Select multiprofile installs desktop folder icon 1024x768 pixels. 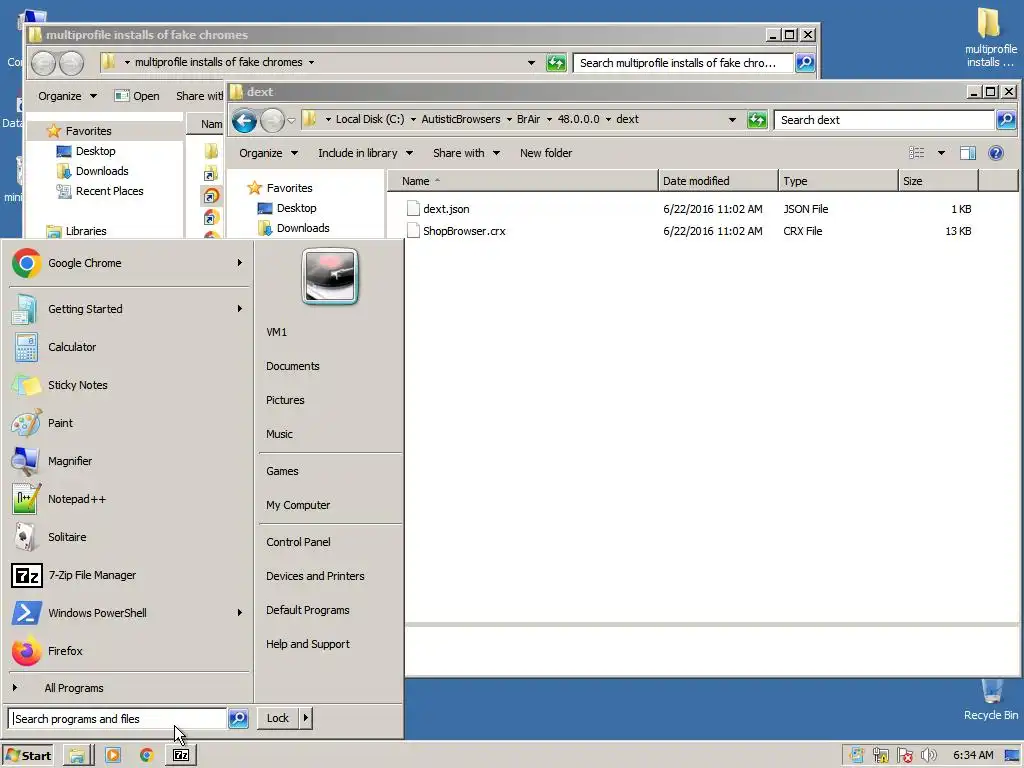coord(991,37)
